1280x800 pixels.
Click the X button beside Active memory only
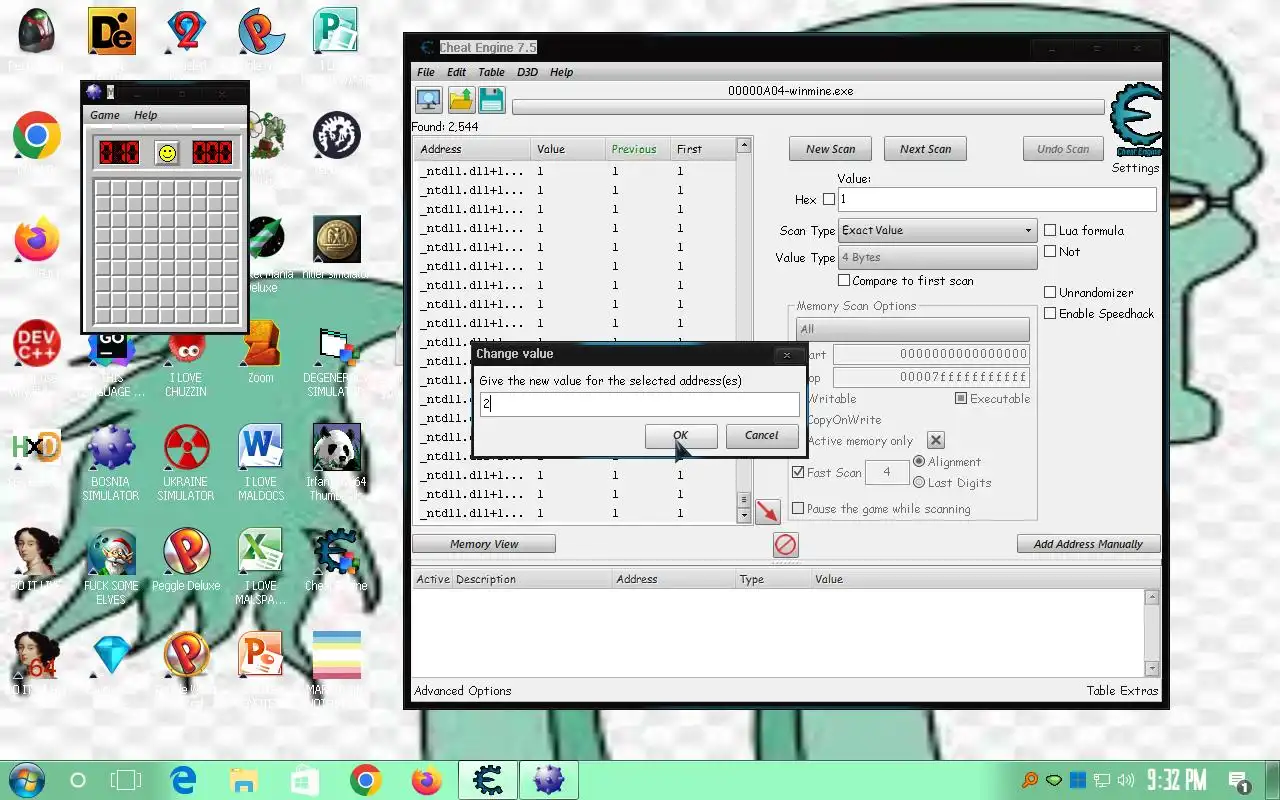point(935,440)
